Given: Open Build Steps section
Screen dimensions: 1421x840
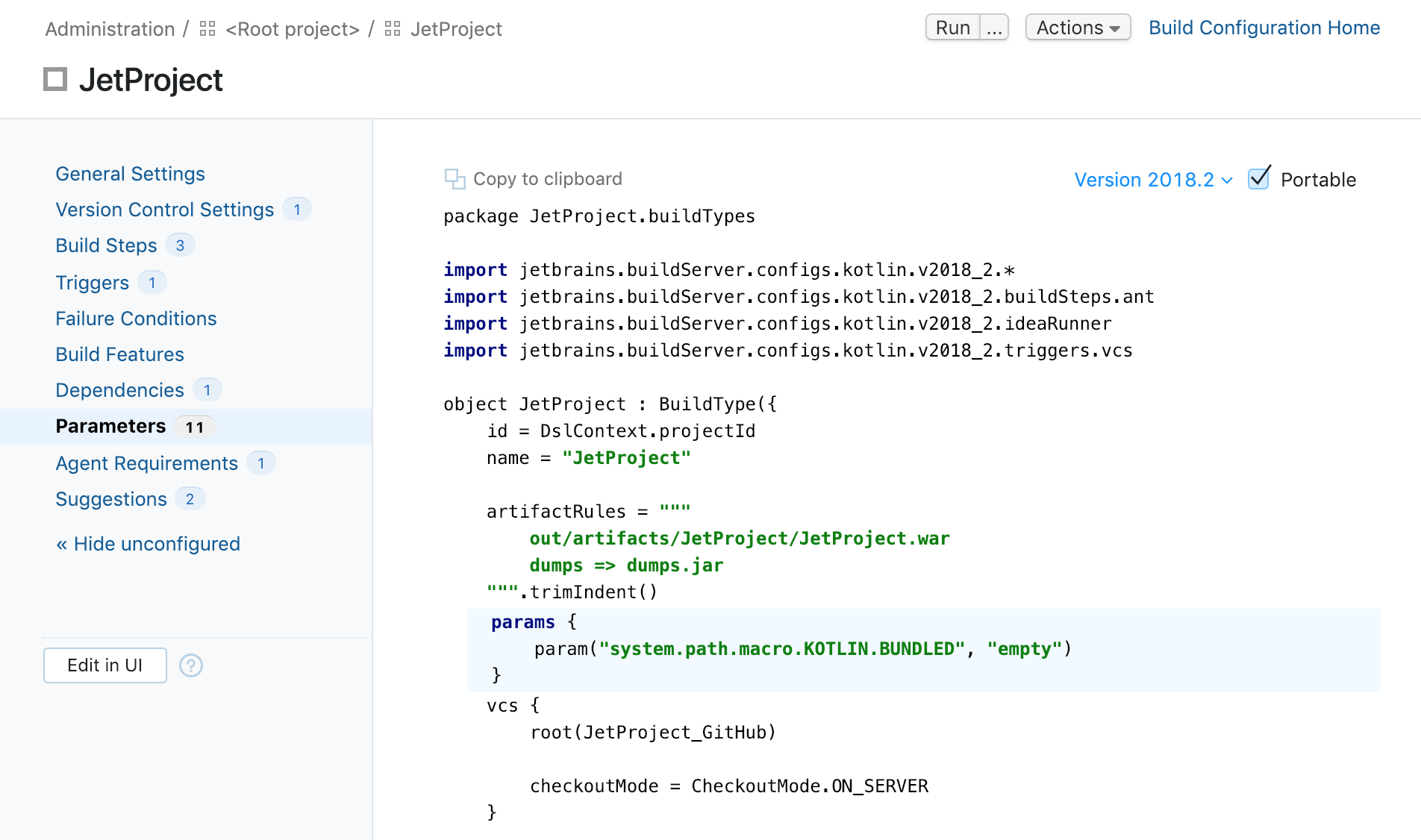Looking at the screenshot, I should click(107, 245).
